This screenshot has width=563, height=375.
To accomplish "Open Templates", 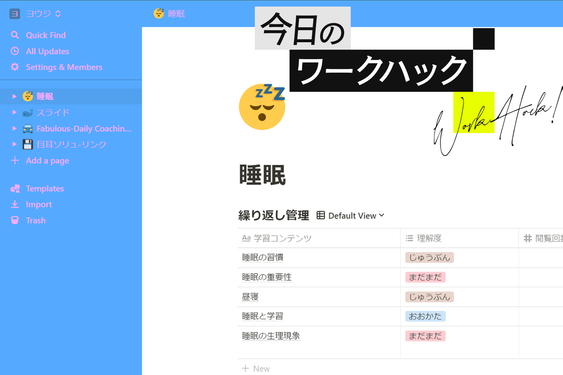I will (45, 189).
